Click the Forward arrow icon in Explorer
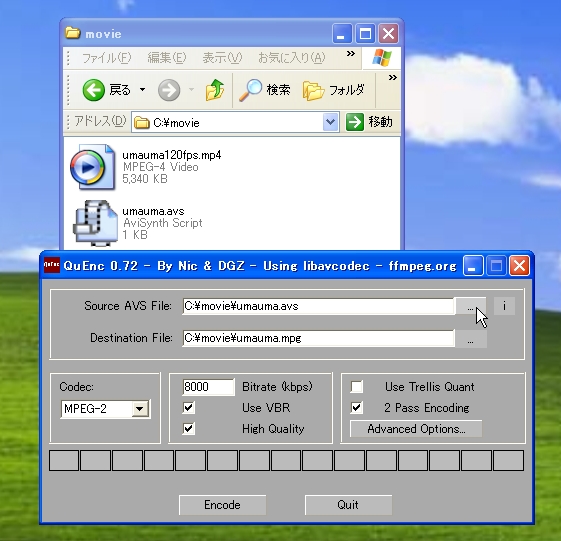 tap(169, 90)
